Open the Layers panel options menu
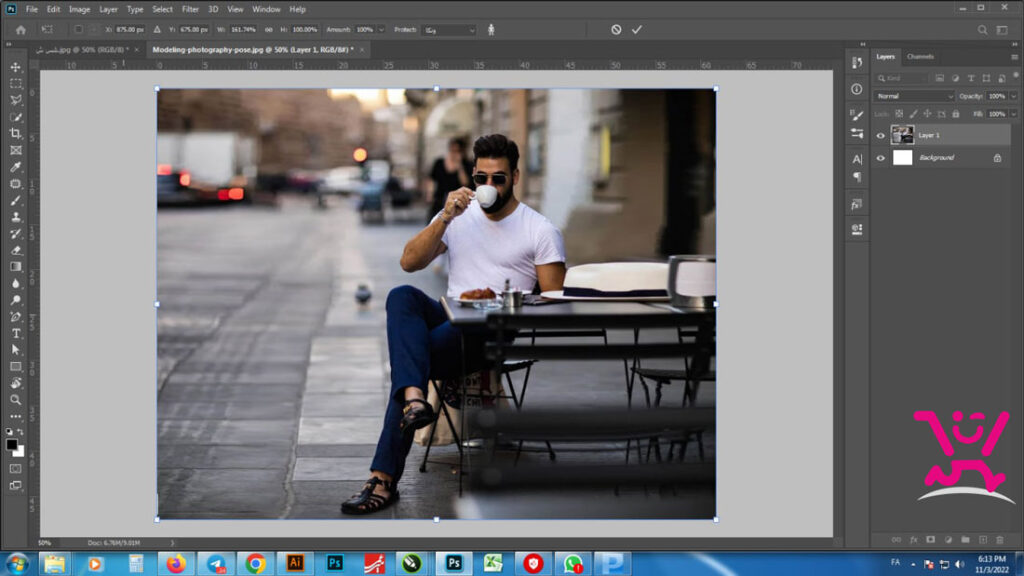This screenshot has width=1024, height=576. (x=1014, y=57)
